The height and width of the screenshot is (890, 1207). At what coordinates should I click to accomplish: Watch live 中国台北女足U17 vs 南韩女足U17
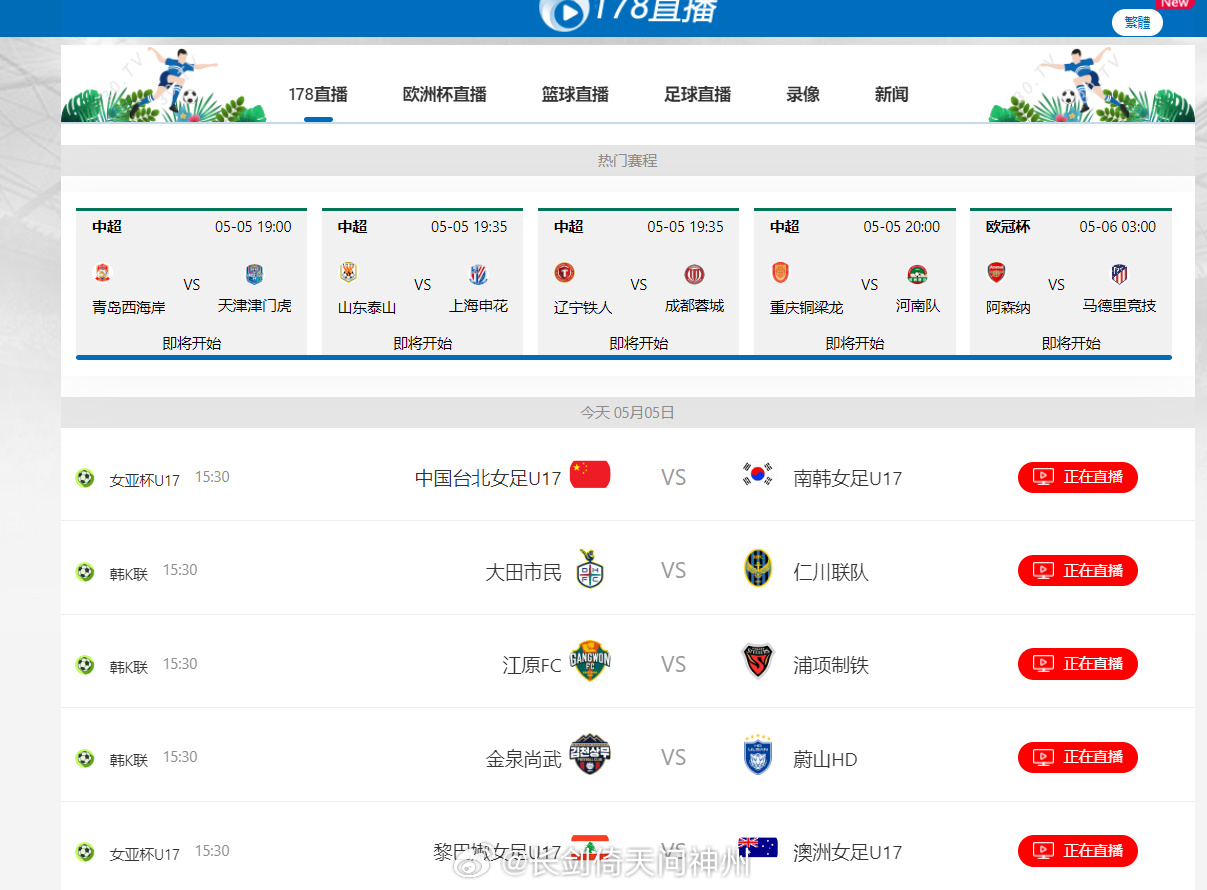[1077, 477]
